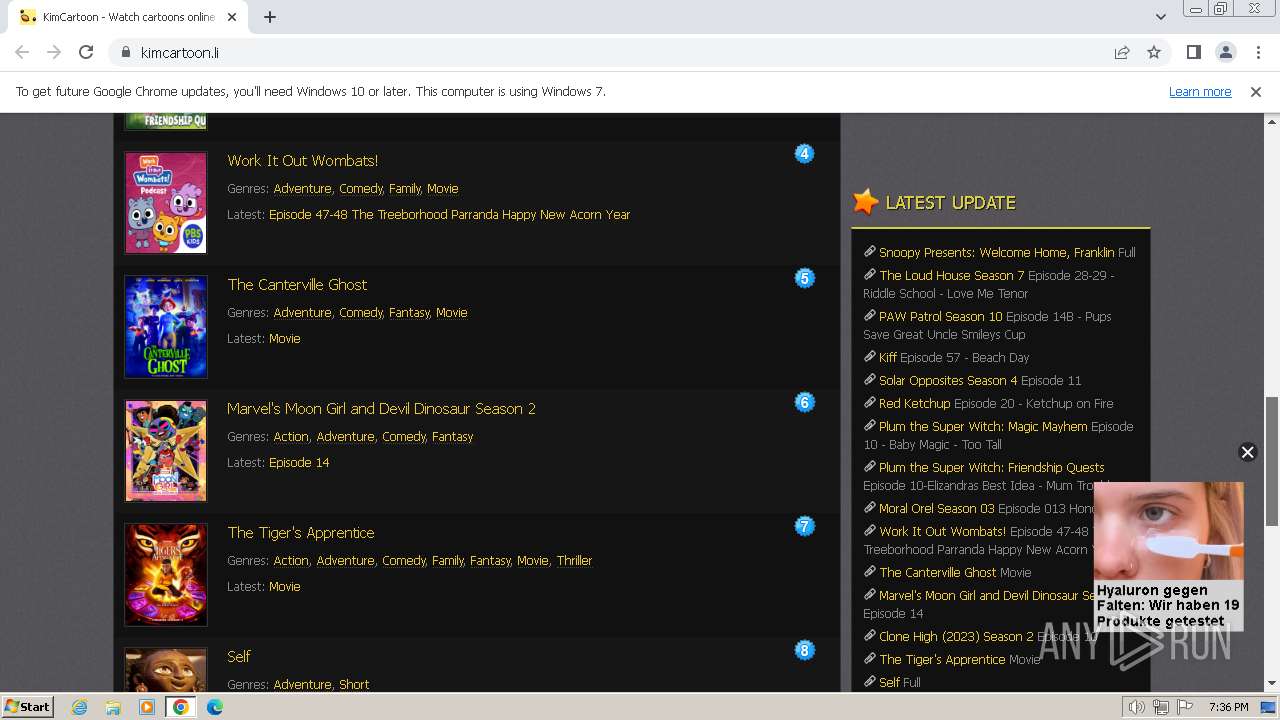Screen dimensions: 1280x720
Task: Open Microsoft Edge from taskbar
Action: (x=215, y=707)
